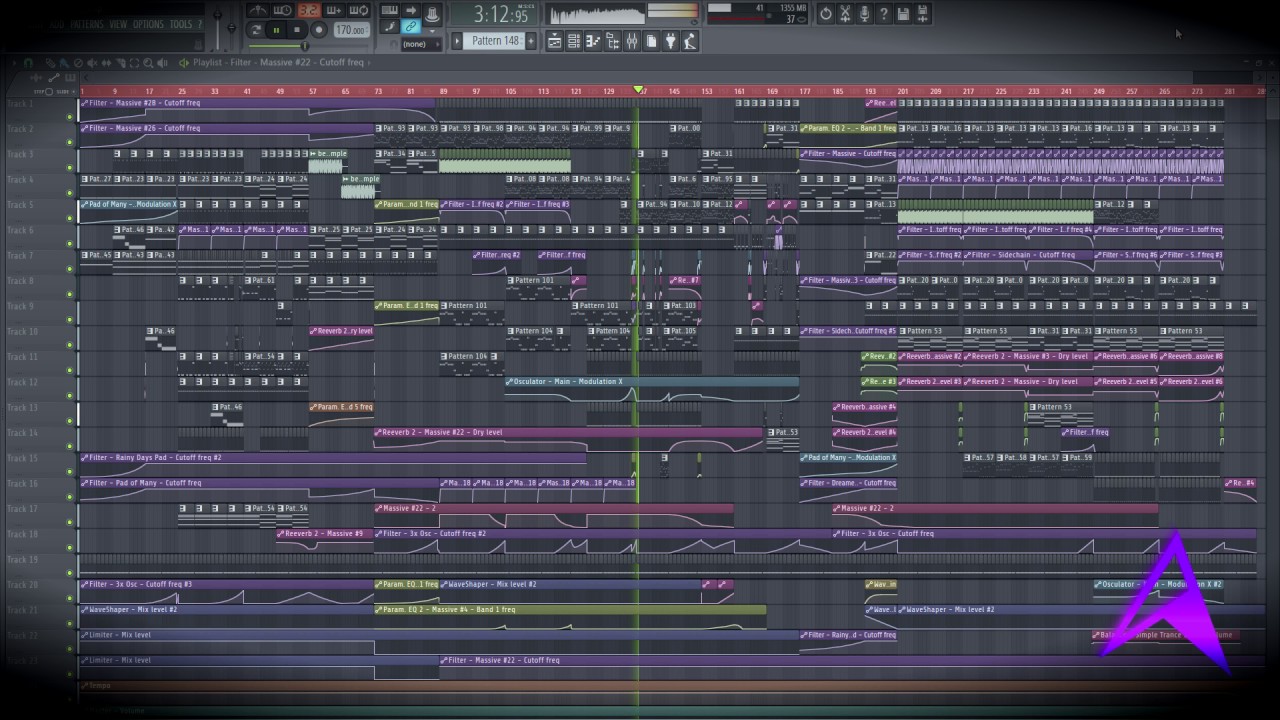Open the Browser panel

(611, 41)
